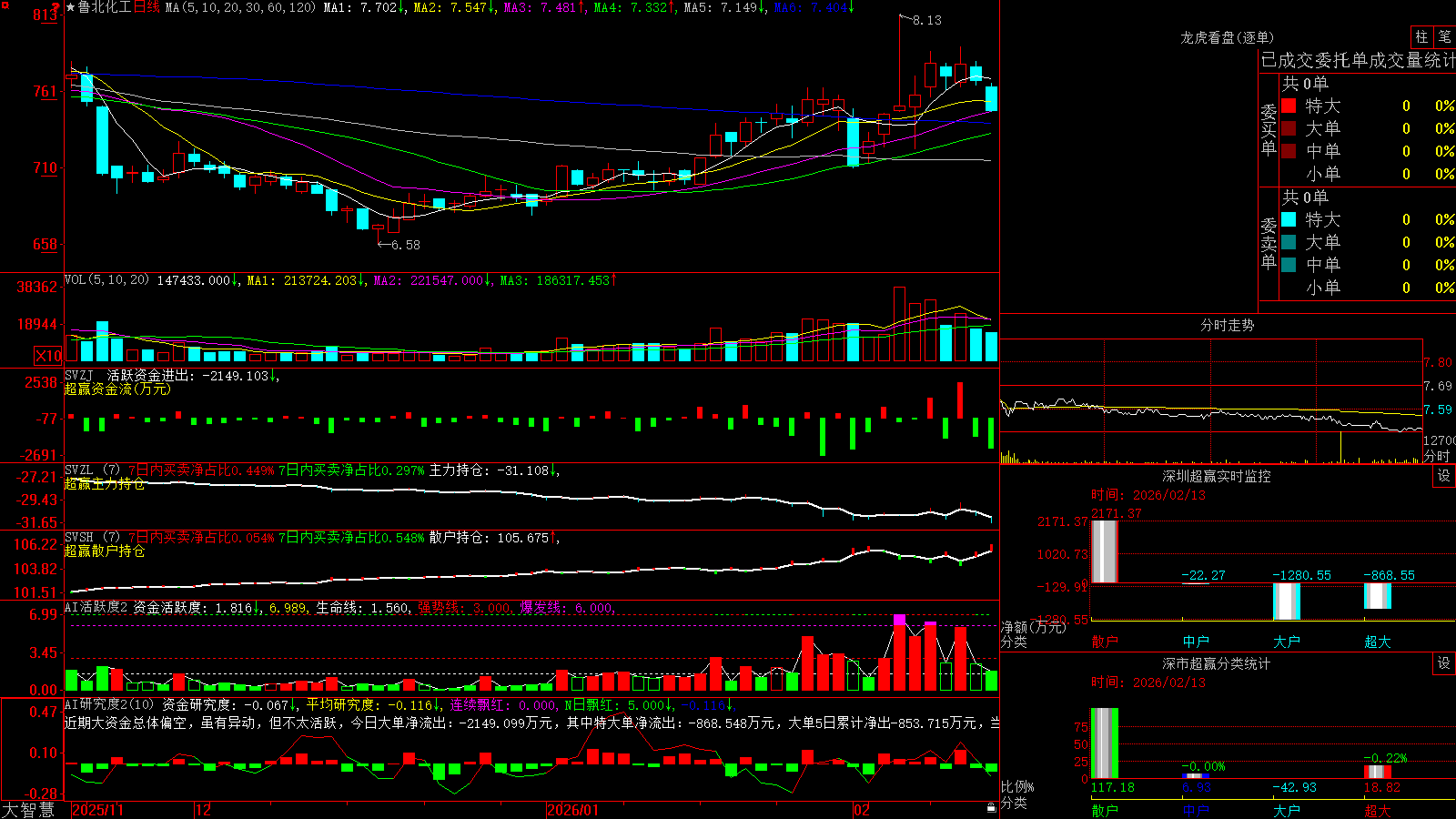This screenshot has height=819, width=1456.
Task: Click the 龙虎看盘(逐单) panel title
Action: pos(1227,37)
